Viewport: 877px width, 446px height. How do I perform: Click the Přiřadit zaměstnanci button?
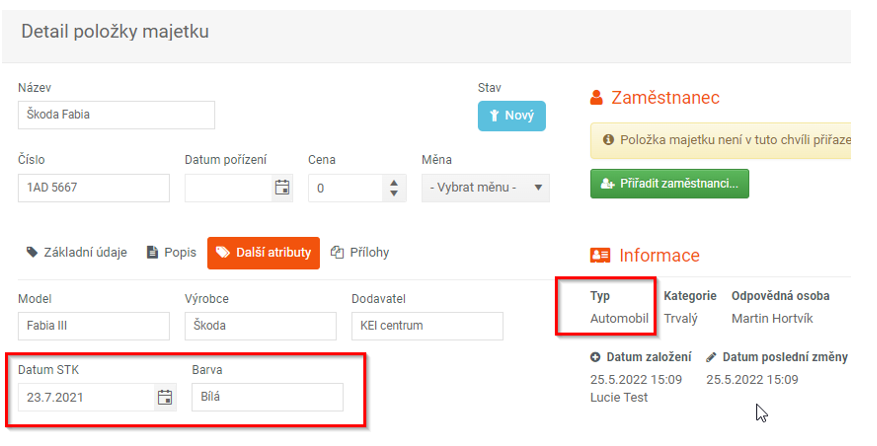pyautogui.click(x=669, y=184)
